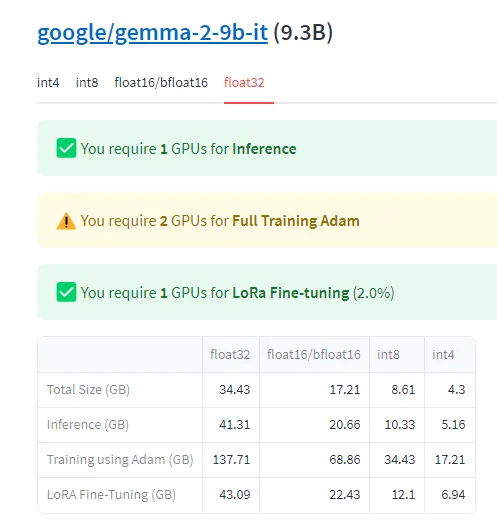Click the warning triangle icon for Full Training Adam
The image size is (497, 528).
pos(66,221)
